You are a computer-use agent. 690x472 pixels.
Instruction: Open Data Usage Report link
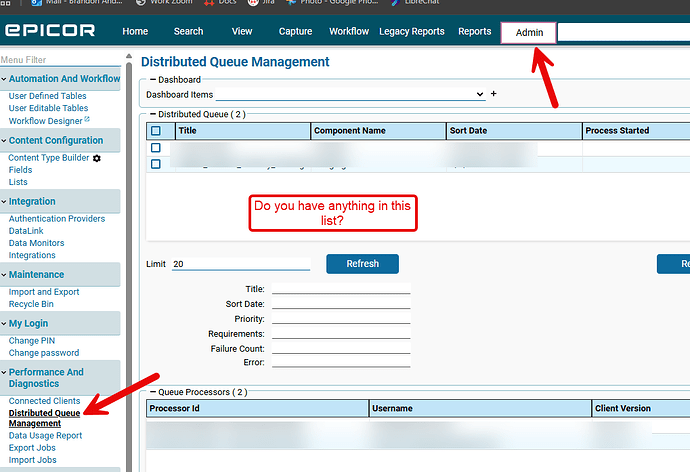tap(45, 436)
